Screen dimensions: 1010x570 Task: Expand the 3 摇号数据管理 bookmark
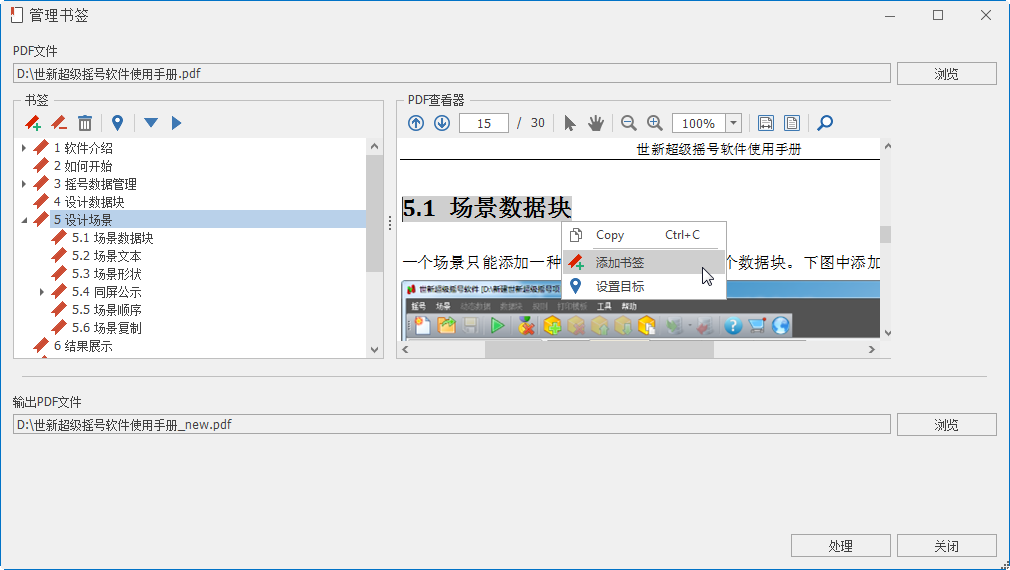click(24, 184)
